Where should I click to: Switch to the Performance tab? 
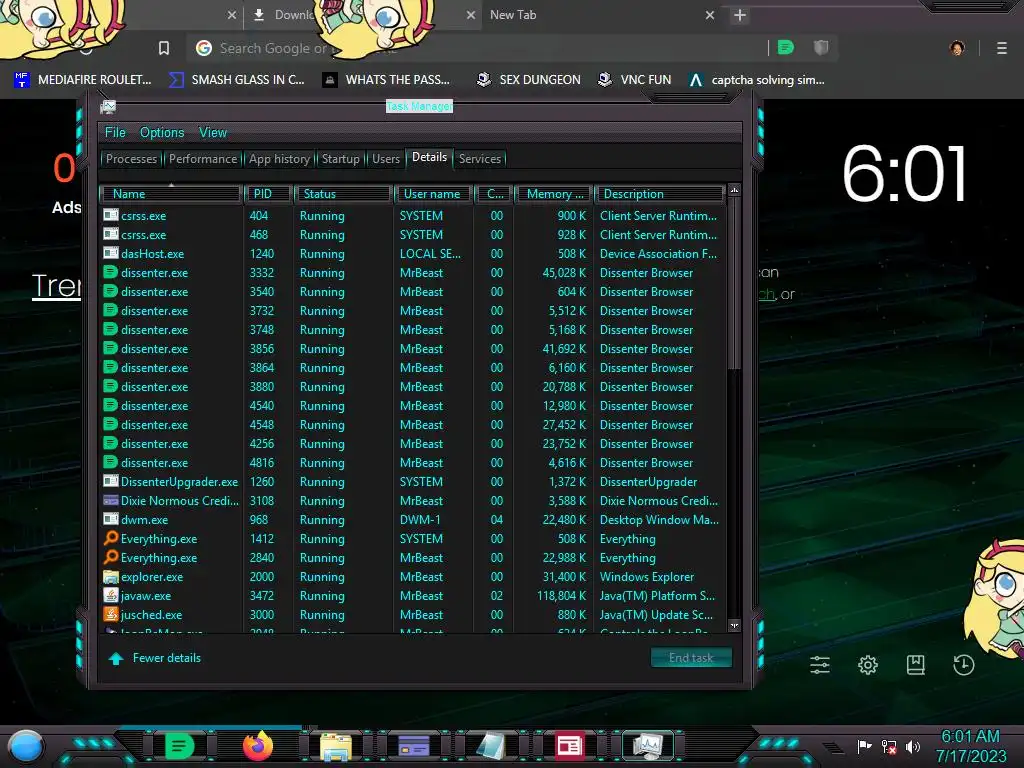[202, 159]
